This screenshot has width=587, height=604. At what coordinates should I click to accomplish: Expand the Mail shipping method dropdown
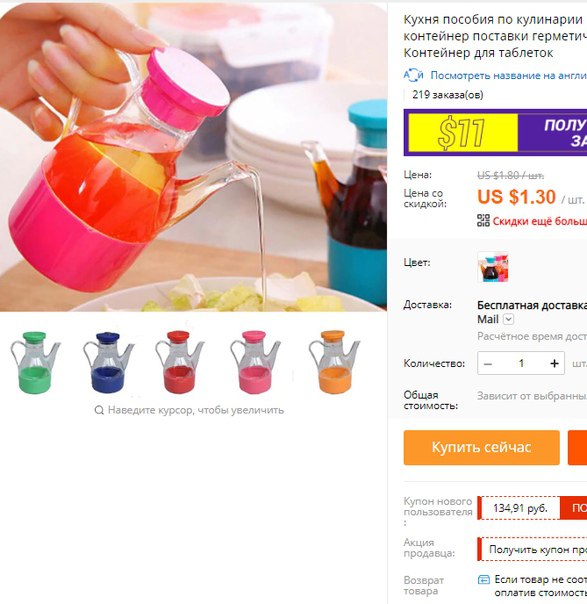[508, 319]
